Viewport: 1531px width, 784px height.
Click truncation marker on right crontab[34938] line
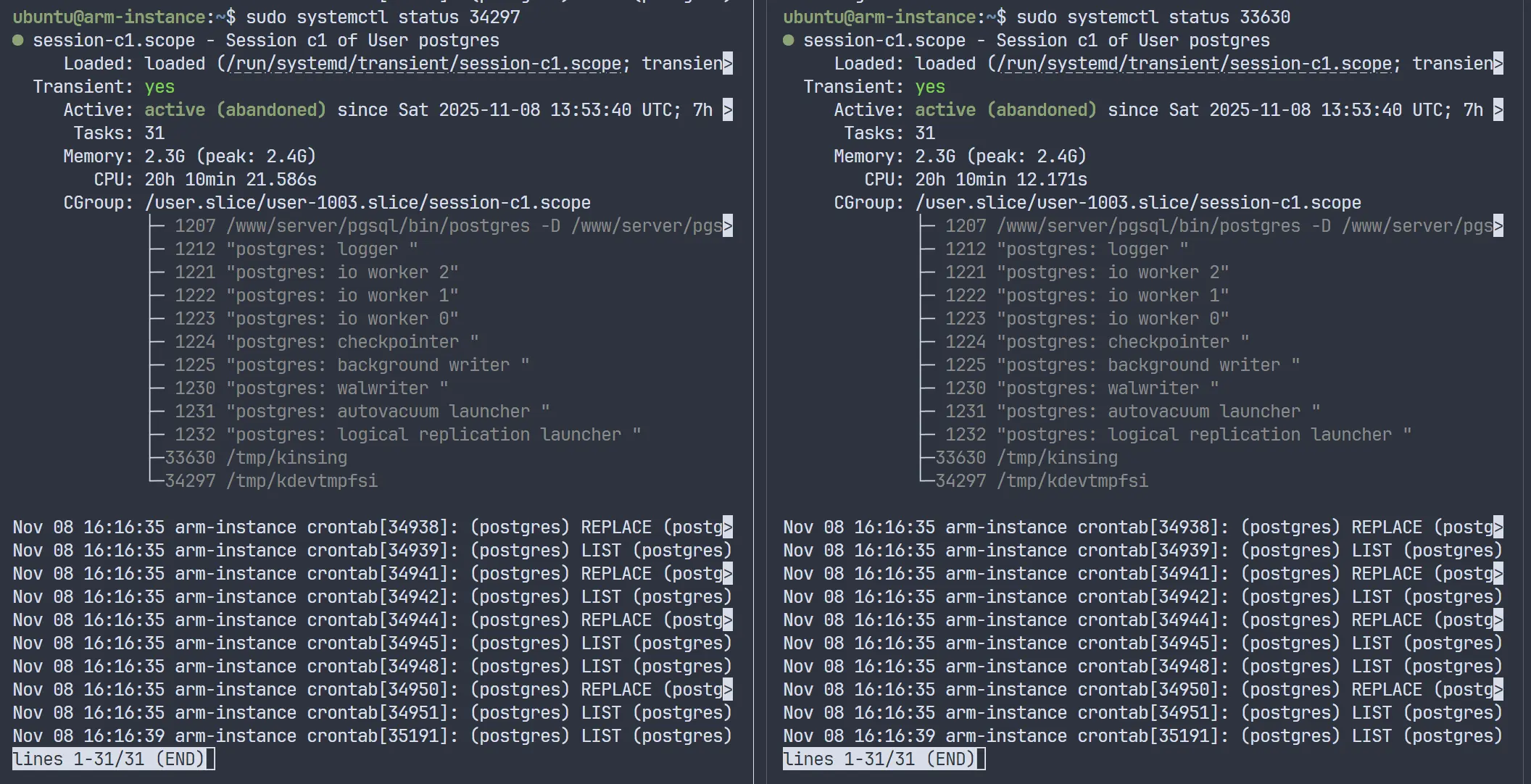click(1498, 527)
